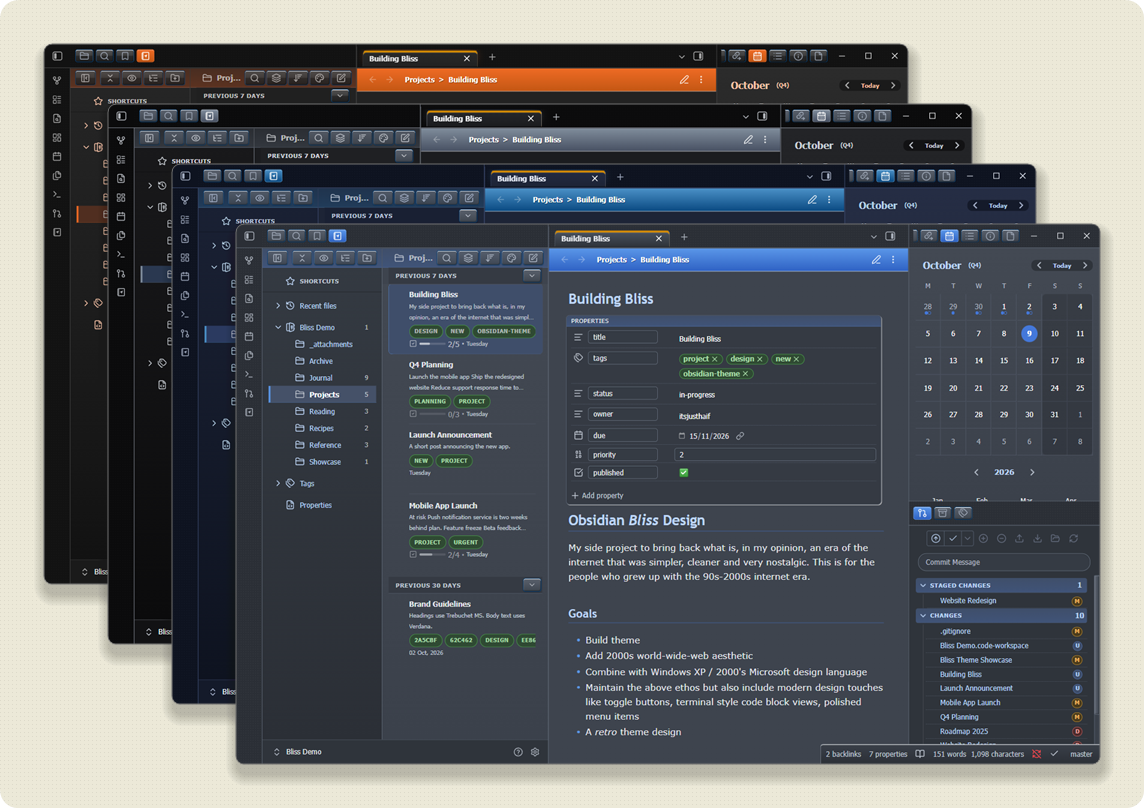The height and width of the screenshot is (808, 1144).
Task: Go to next year after 2026
Action: click(x=1032, y=472)
